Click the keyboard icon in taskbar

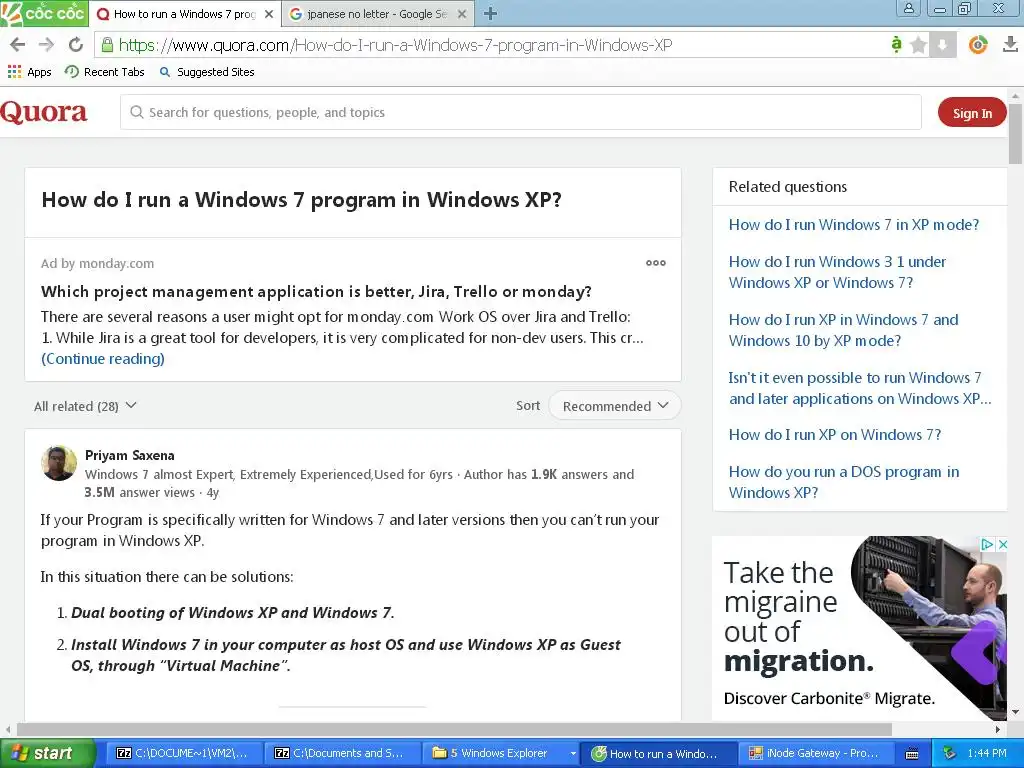tap(912, 754)
